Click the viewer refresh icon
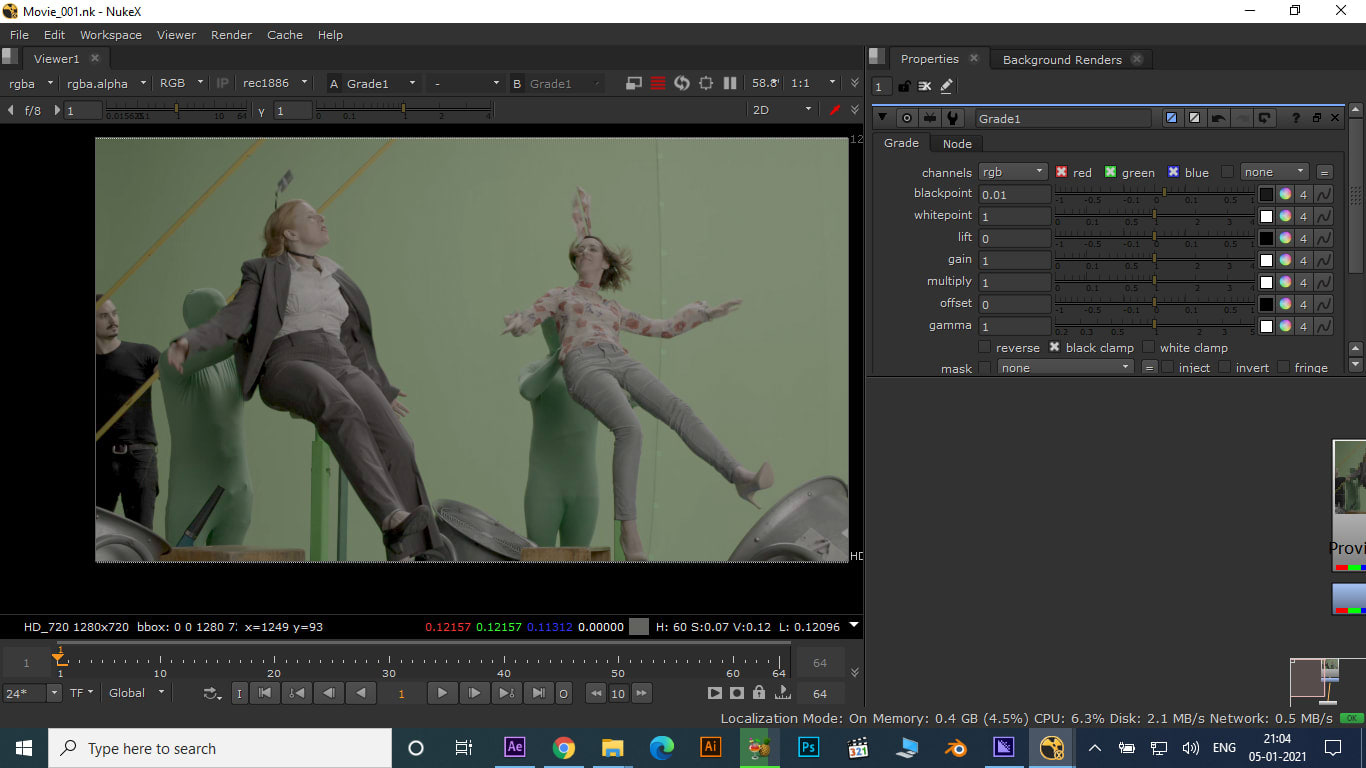The image size is (1366, 768). [x=682, y=83]
